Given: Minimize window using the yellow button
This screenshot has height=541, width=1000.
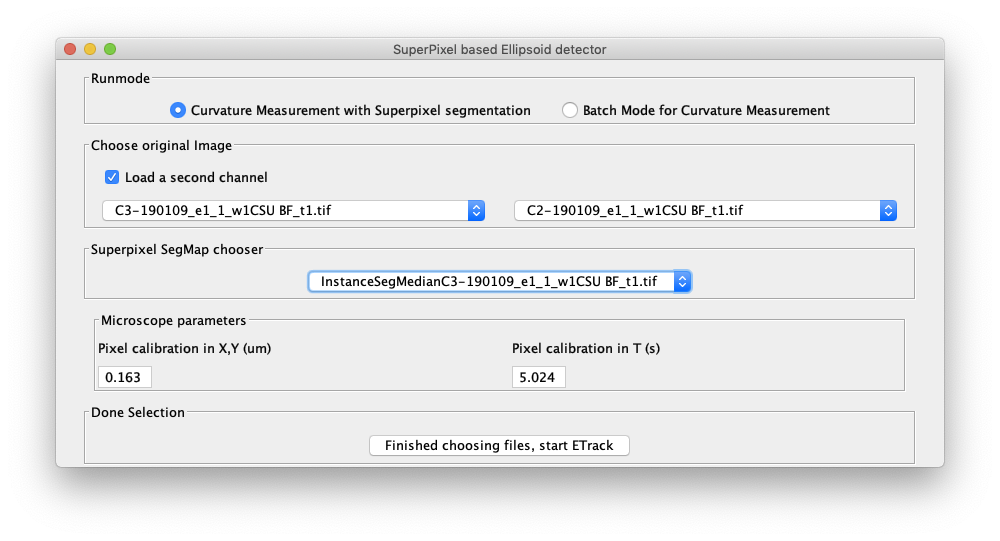Looking at the screenshot, I should 90,49.
